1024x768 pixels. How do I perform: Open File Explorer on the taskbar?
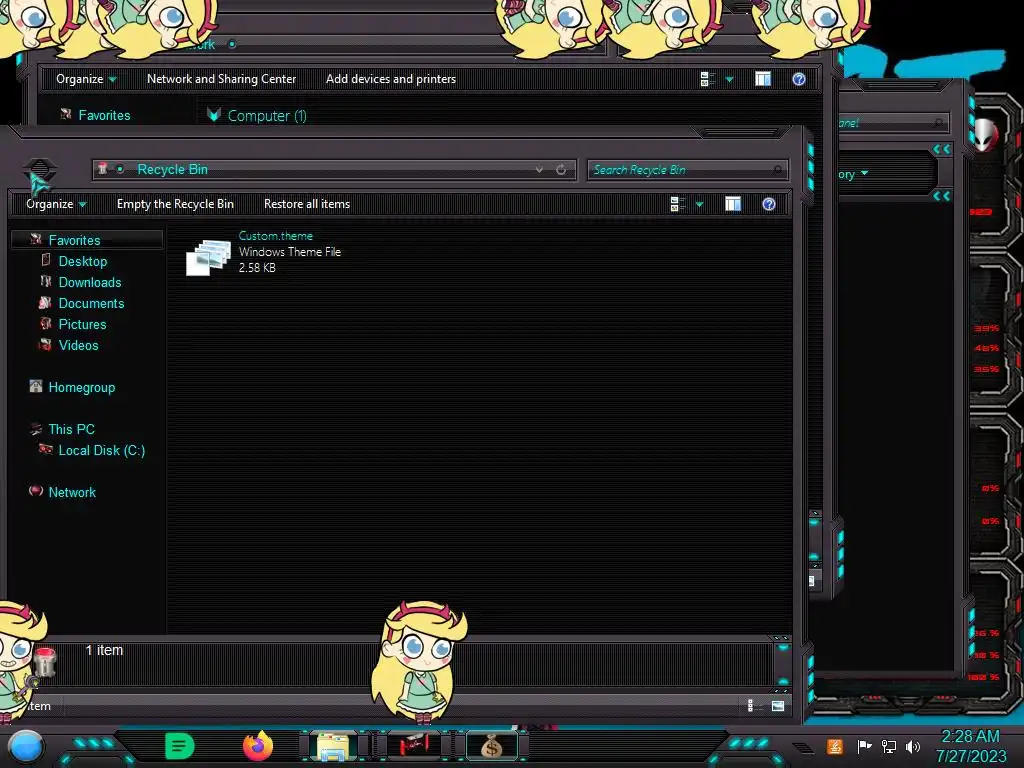tap(333, 746)
